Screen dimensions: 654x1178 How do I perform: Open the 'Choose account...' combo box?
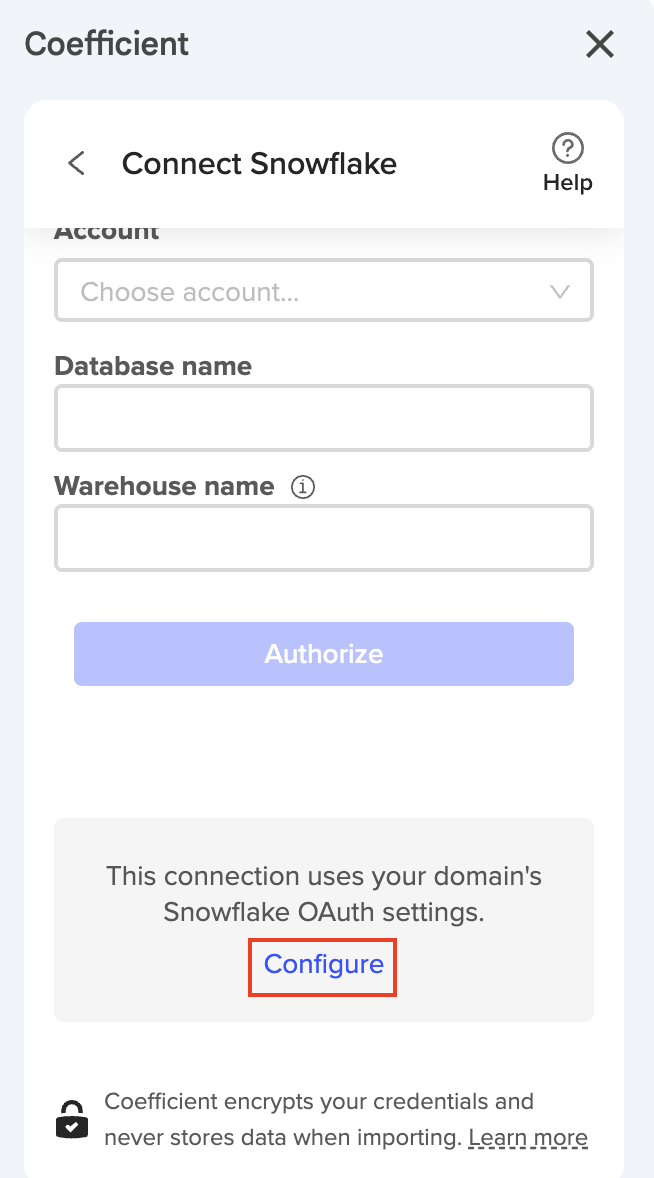300,292
